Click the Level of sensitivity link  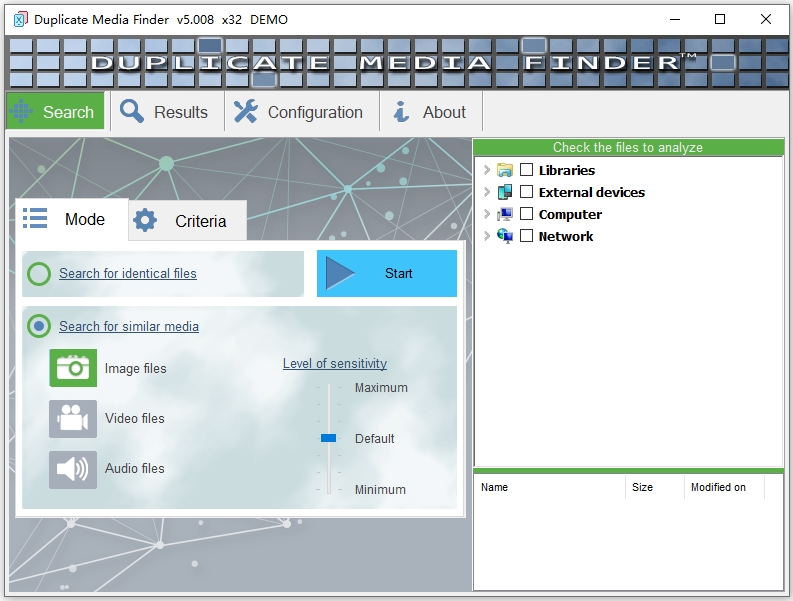[335, 363]
